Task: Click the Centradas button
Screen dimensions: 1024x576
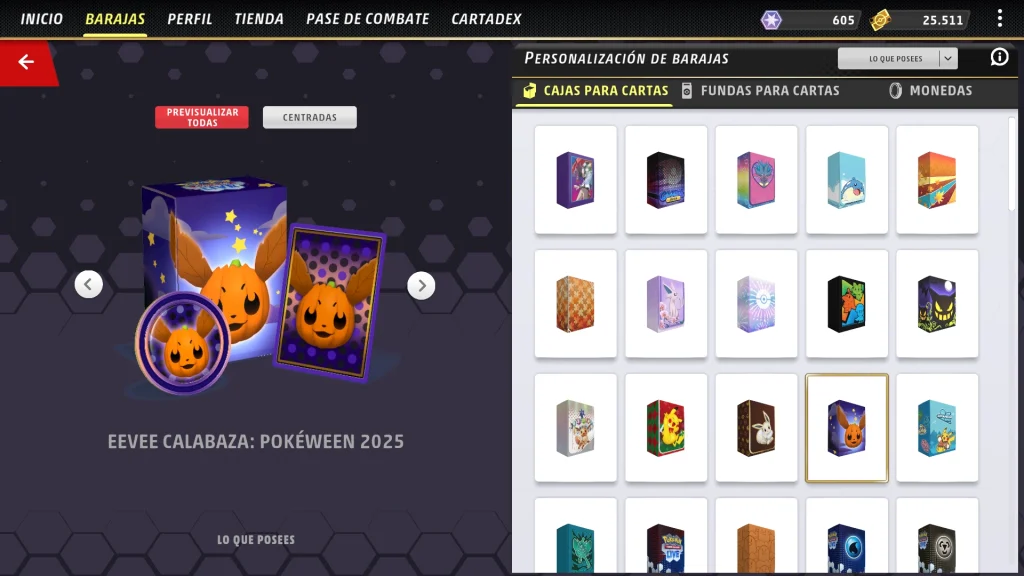Action: coord(310,118)
